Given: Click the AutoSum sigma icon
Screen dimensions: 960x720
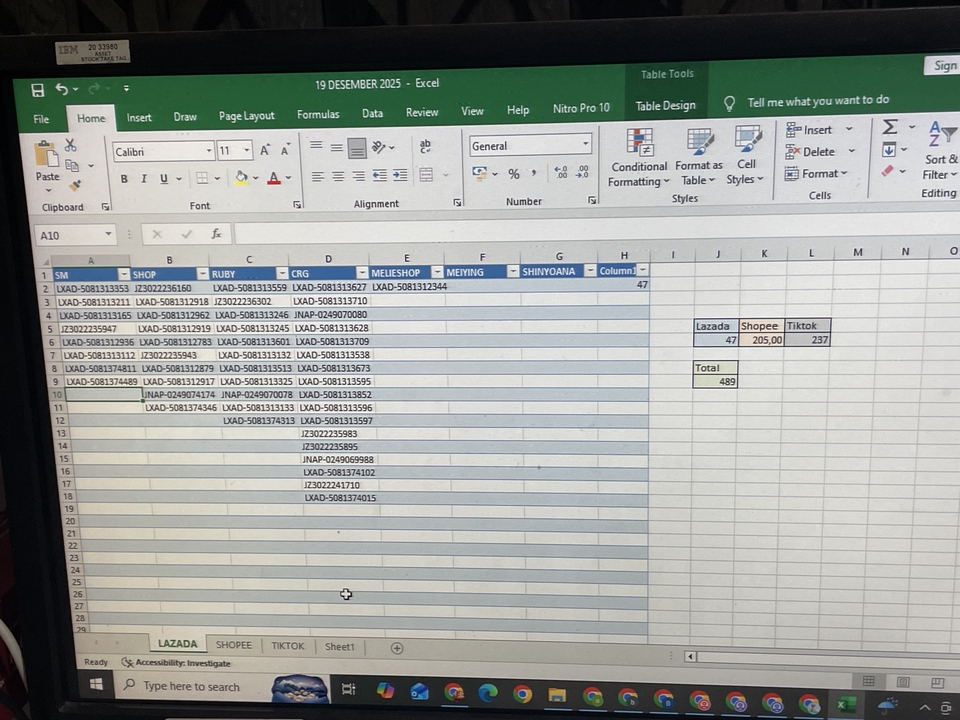Looking at the screenshot, I should (889, 127).
